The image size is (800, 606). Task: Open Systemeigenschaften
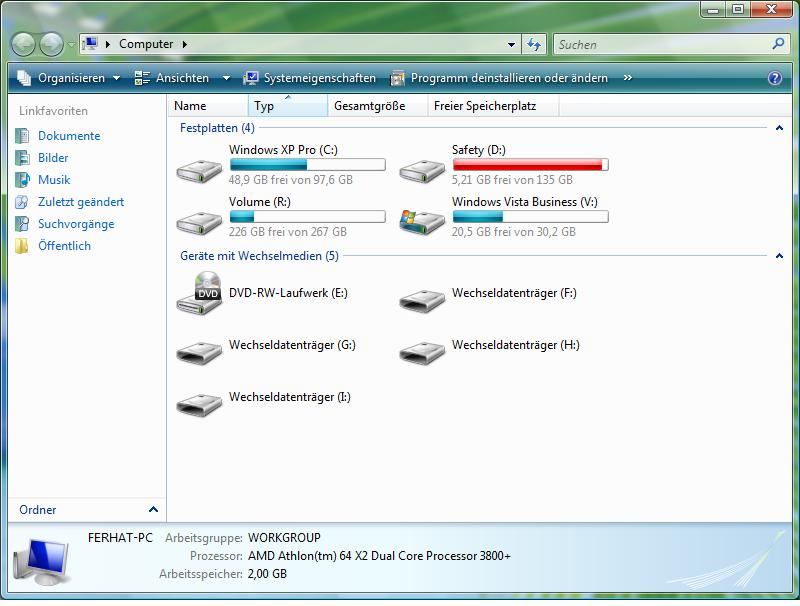(310, 78)
